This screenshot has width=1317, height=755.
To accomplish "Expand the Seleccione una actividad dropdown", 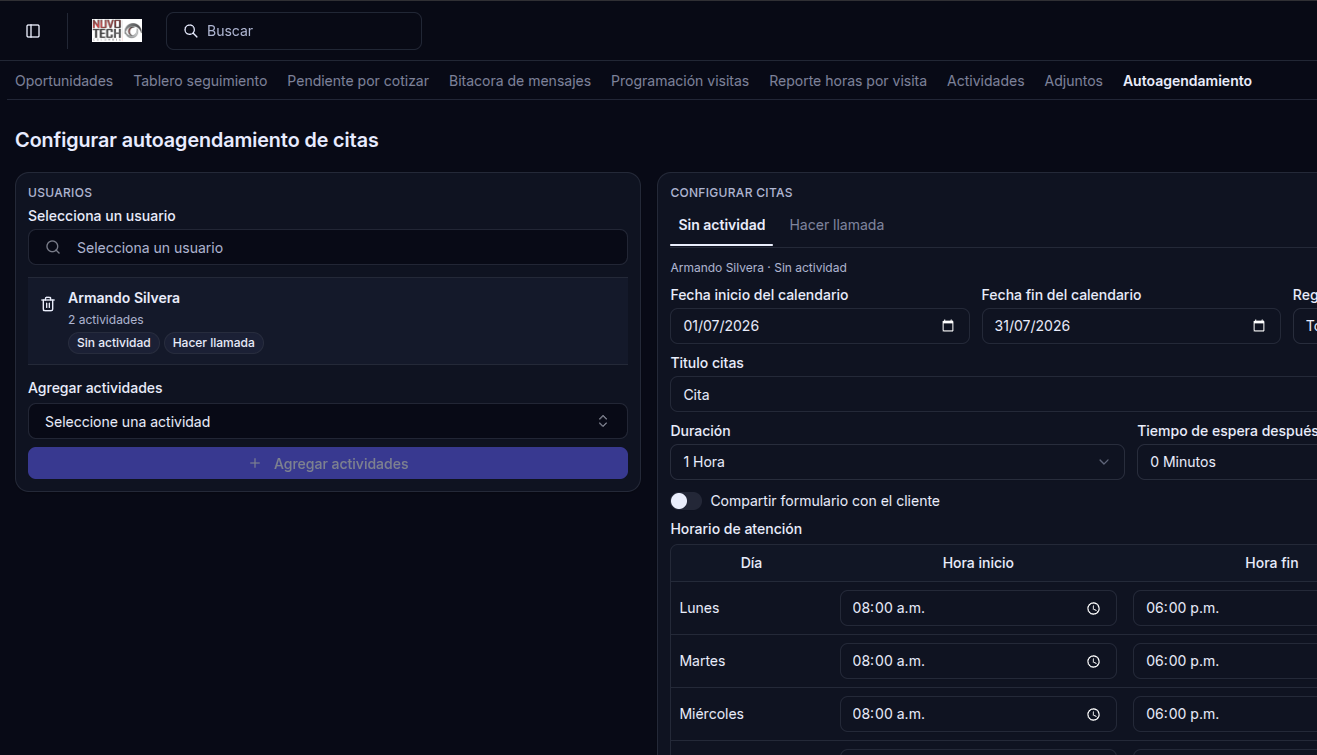I will tap(328, 421).
